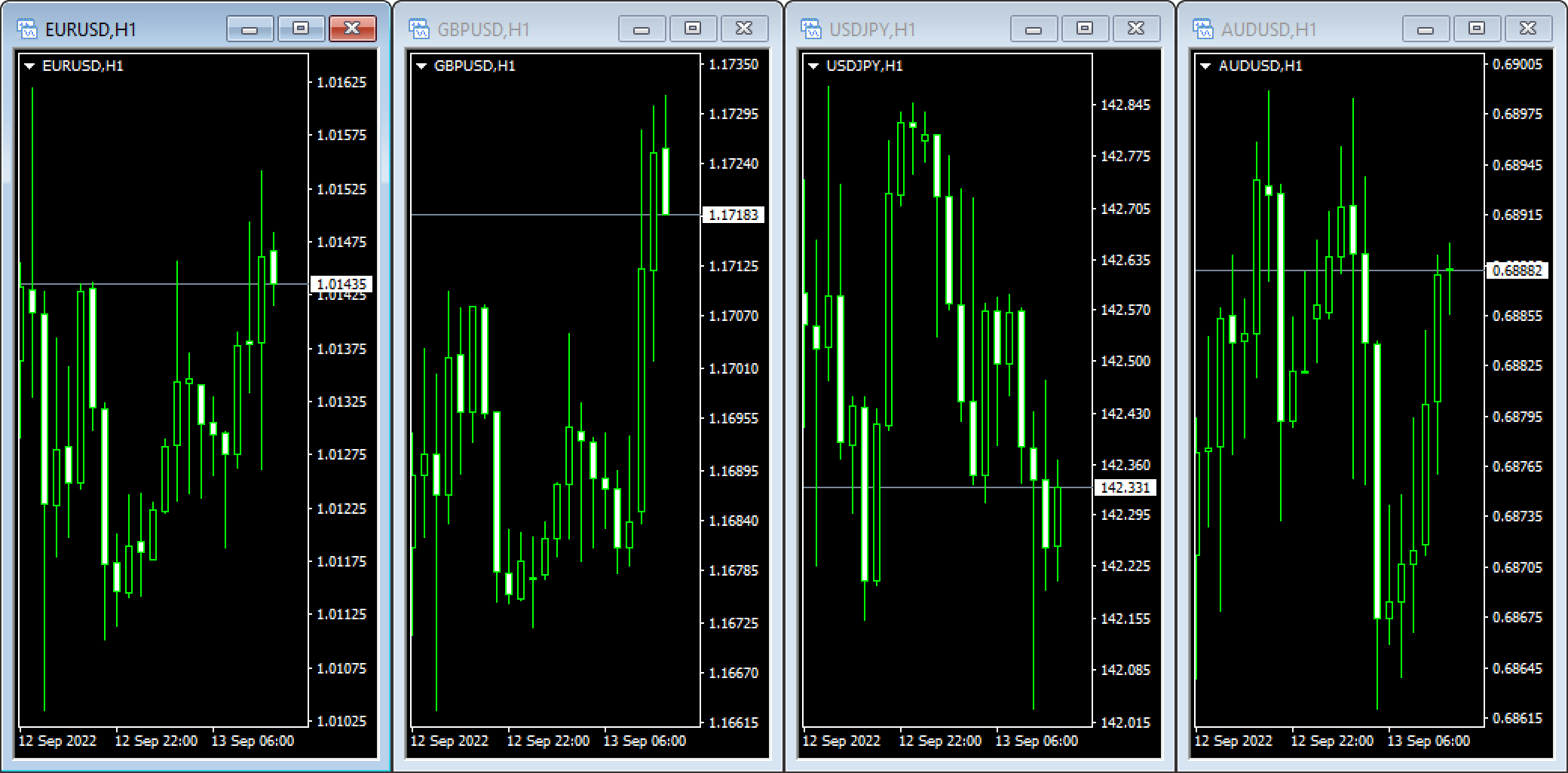1568x773 pixels.
Task: Click '13 Sep 06:00' on EURUSD time axis
Action: 253,741
